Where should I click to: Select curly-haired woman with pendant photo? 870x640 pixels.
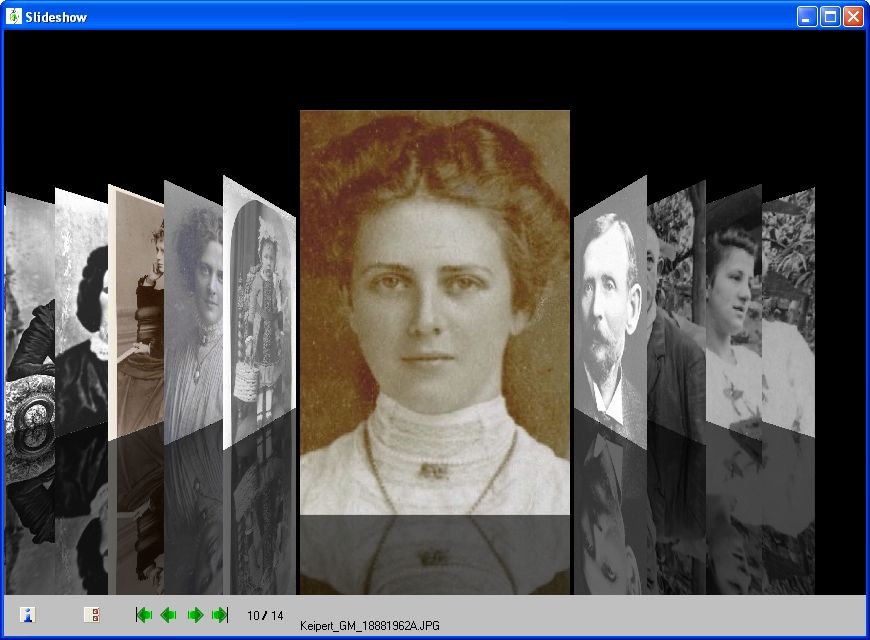(x=194, y=312)
